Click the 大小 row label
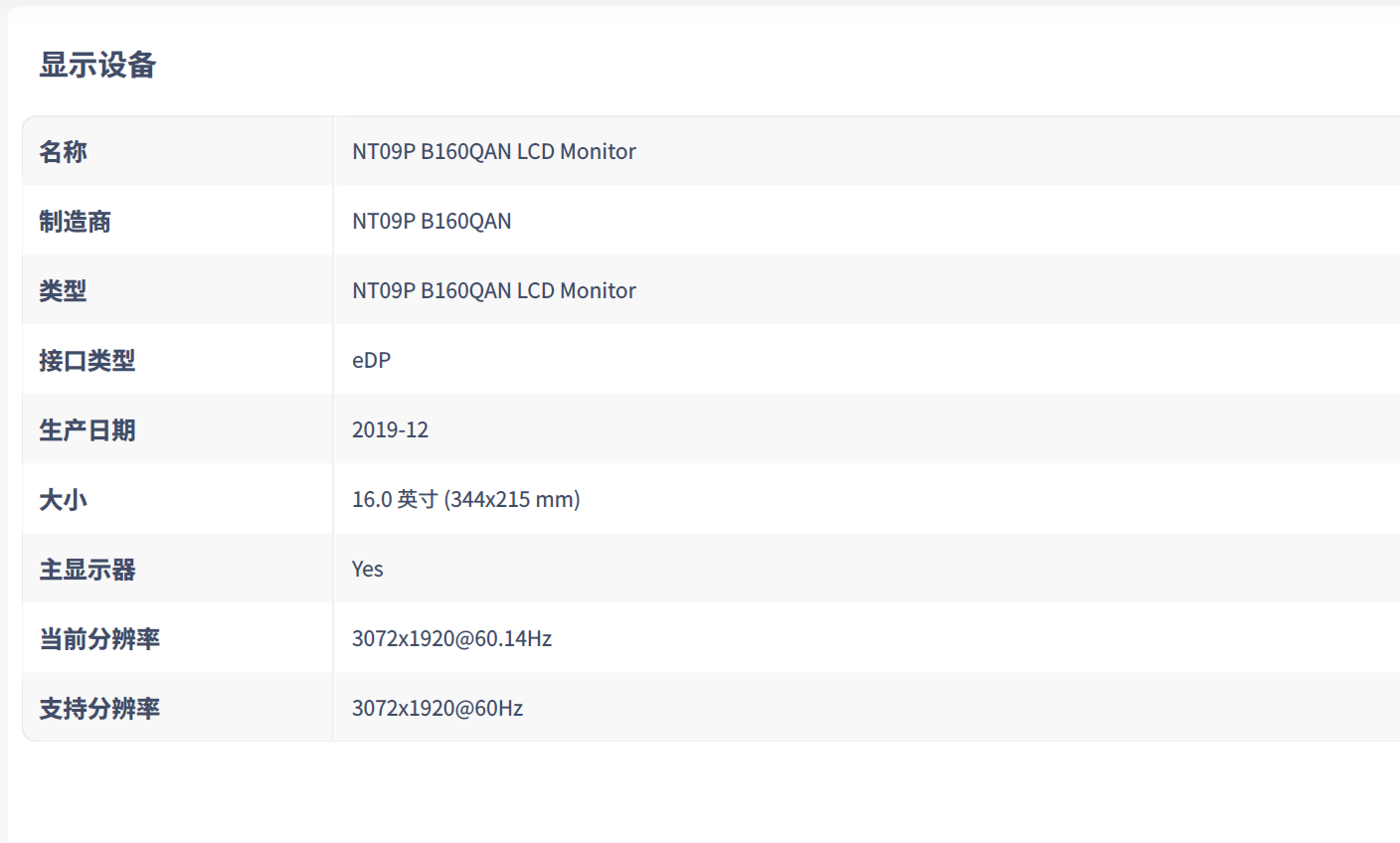This screenshot has height=843, width=1400. coord(63,500)
